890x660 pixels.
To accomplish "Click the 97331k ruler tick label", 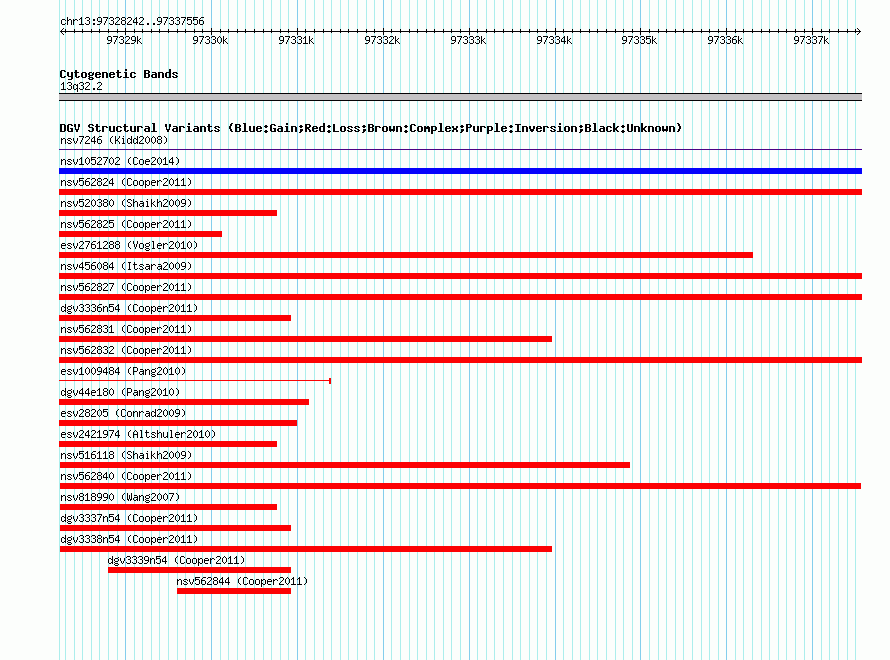I will 296,40.
